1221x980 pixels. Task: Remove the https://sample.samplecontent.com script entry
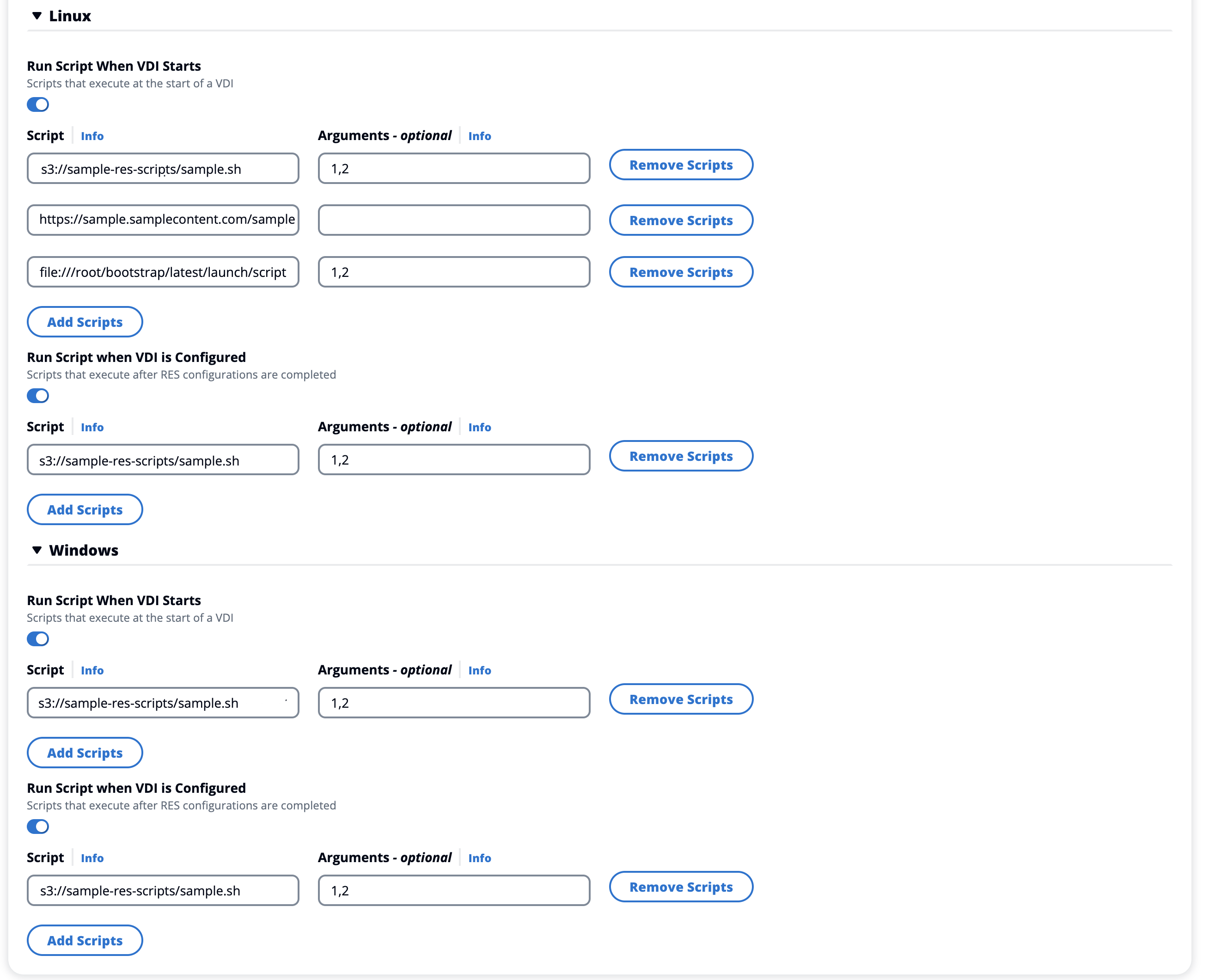coord(681,220)
